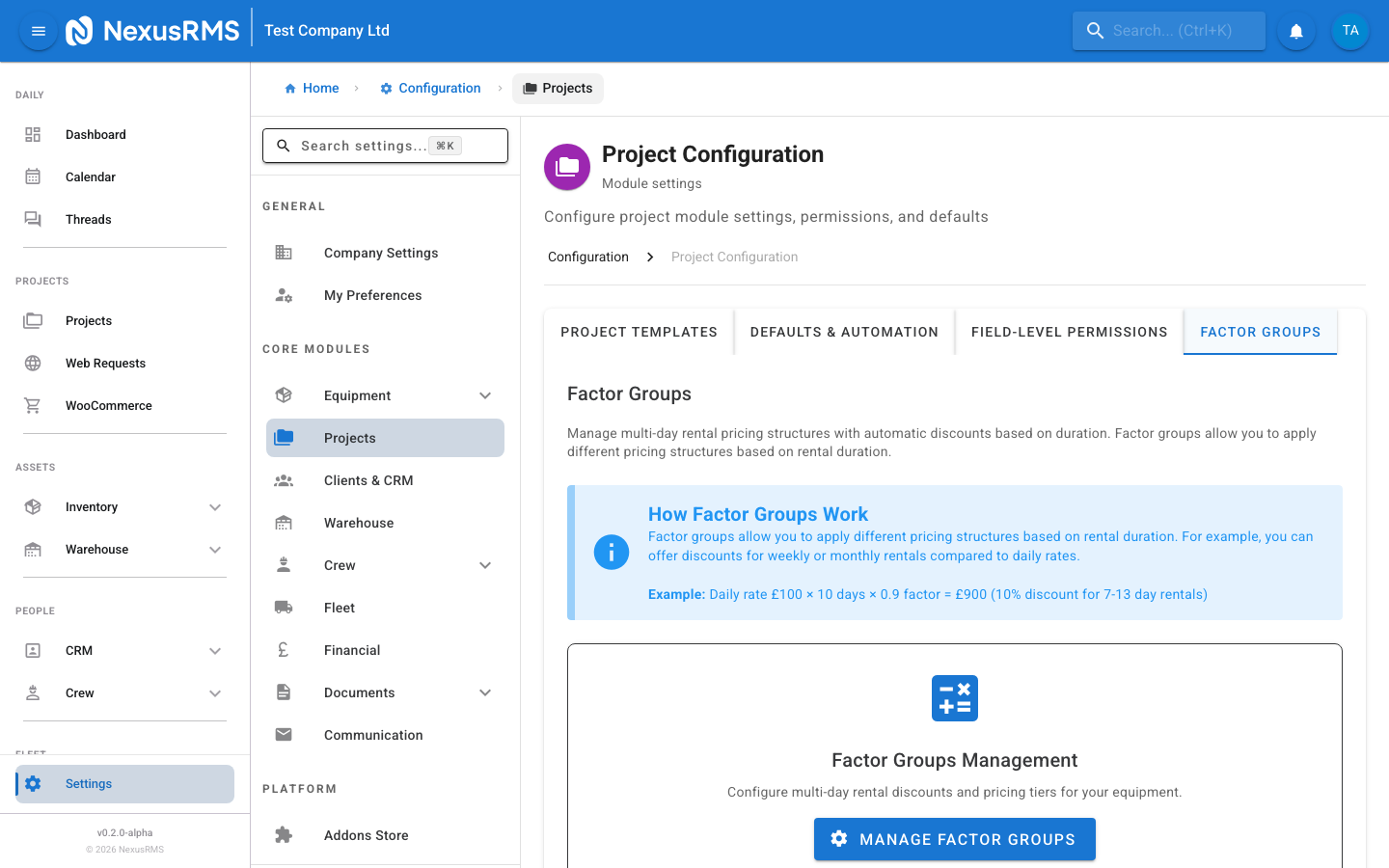The width and height of the screenshot is (1389, 868).
Task: Open Dashboard from the sidebar
Action: click(95, 135)
